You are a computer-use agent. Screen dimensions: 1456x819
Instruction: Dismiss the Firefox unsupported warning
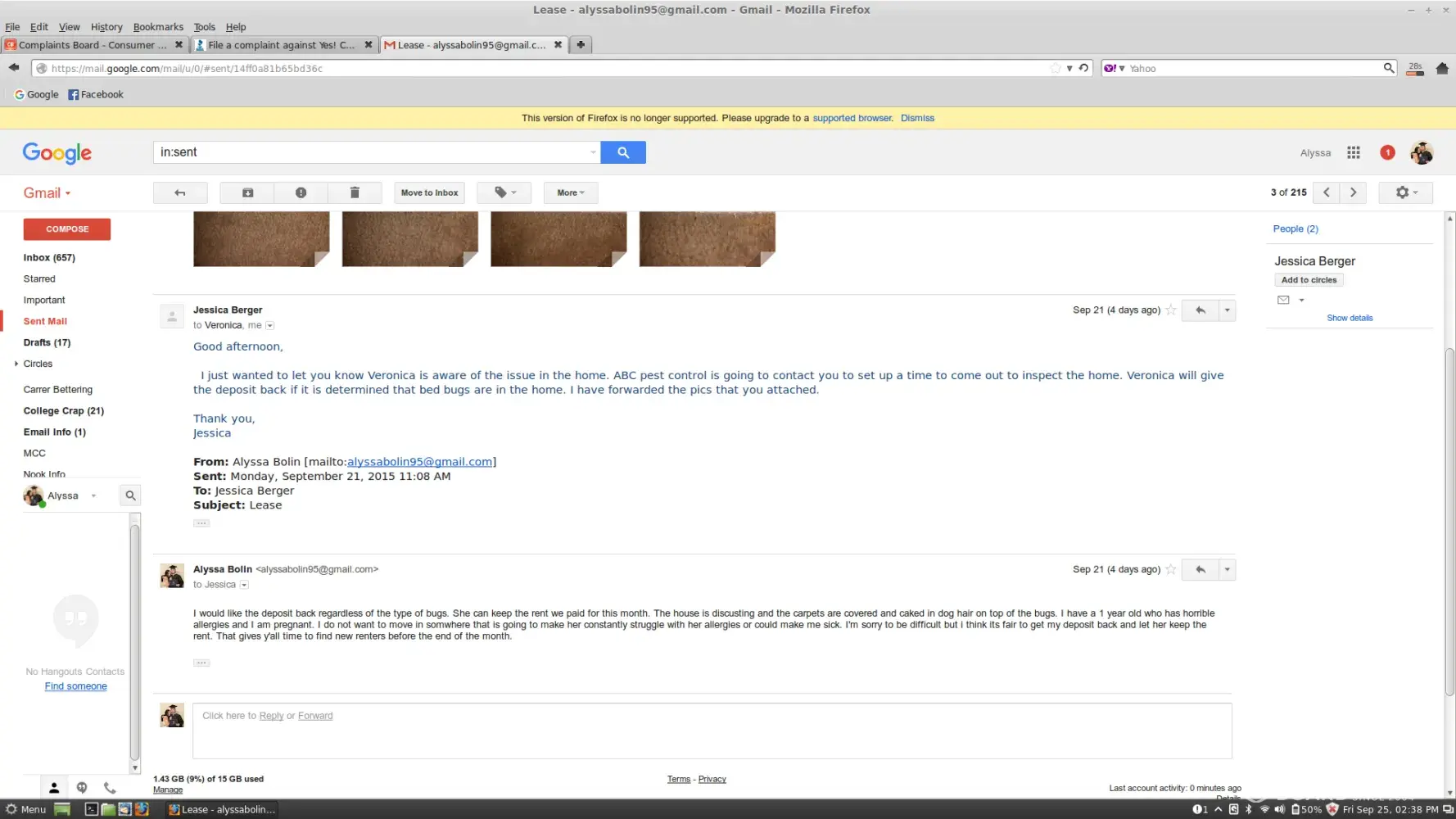pyautogui.click(x=917, y=118)
